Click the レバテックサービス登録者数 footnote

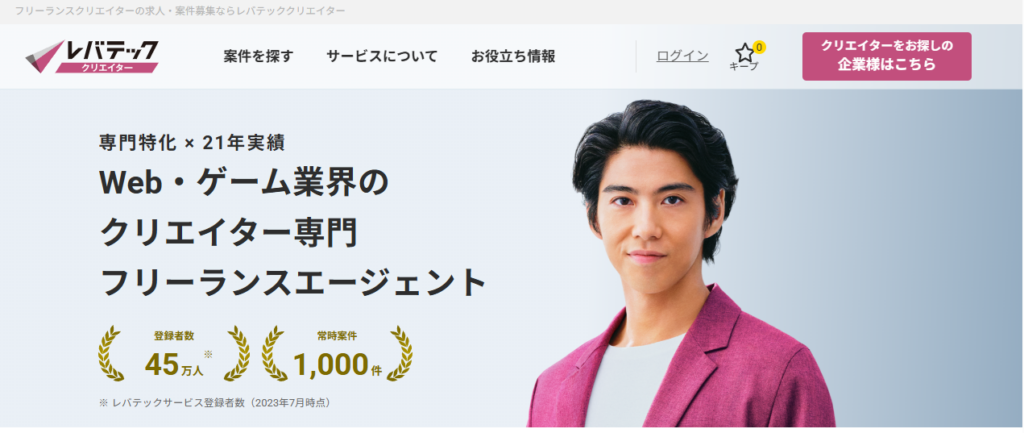(x=215, y=403)
